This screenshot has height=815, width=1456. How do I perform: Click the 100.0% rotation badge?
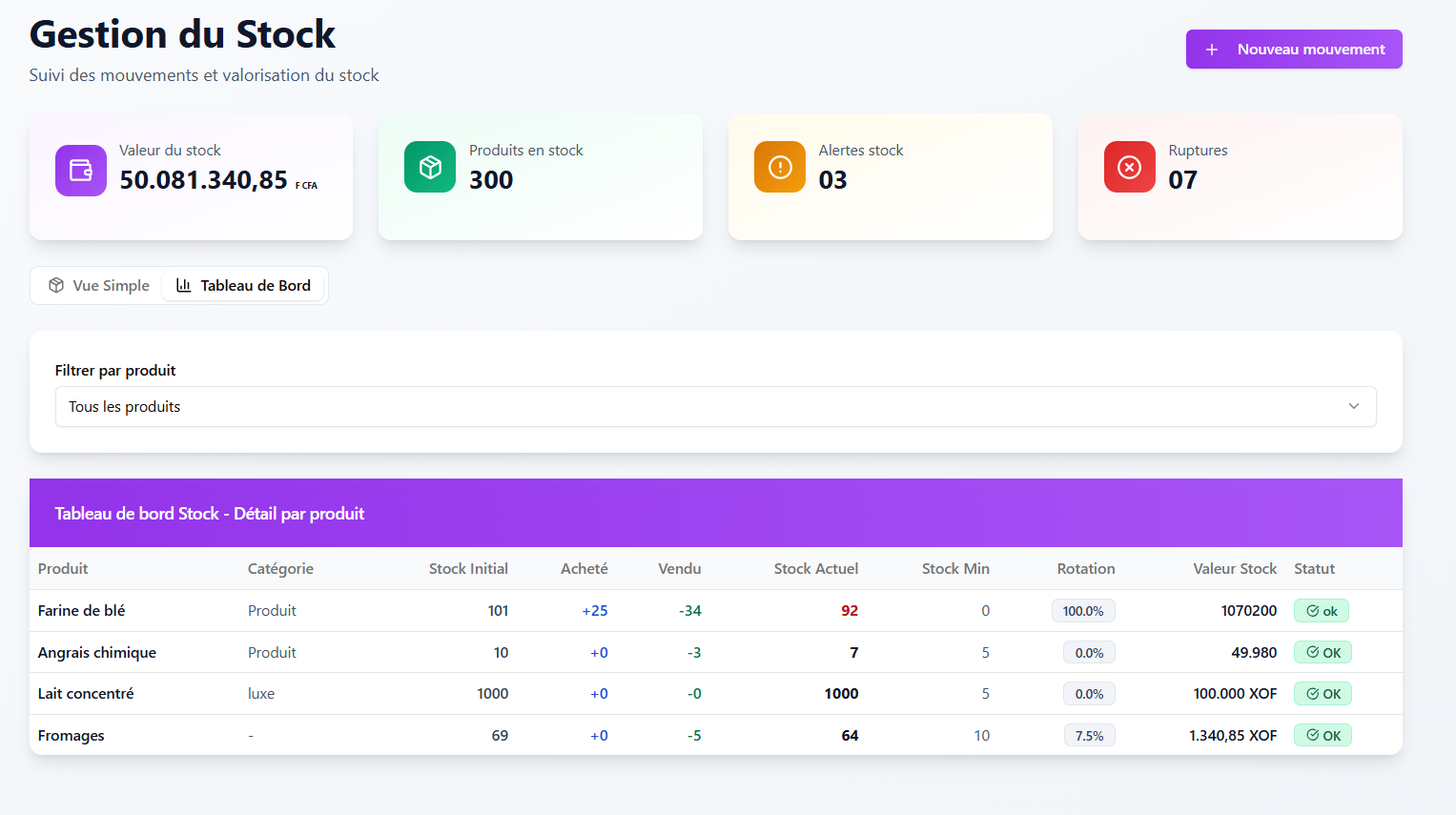pos(1083,611)
